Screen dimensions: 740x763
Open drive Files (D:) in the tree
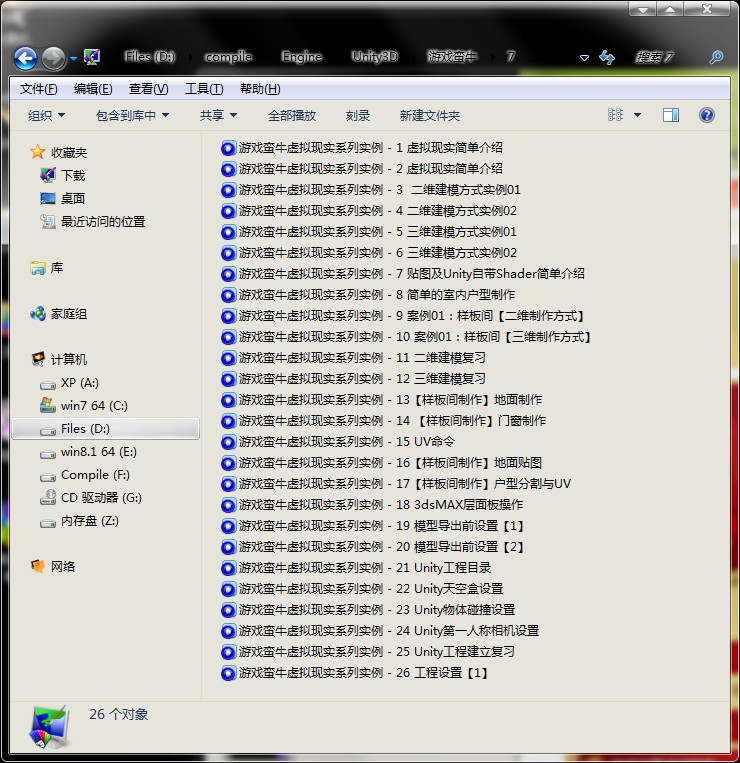click(106, 429)
